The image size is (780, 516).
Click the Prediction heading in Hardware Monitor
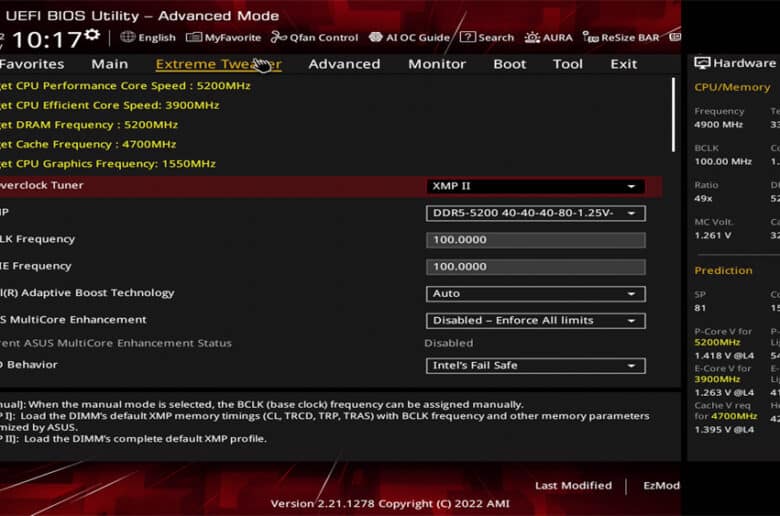(723, 270)
